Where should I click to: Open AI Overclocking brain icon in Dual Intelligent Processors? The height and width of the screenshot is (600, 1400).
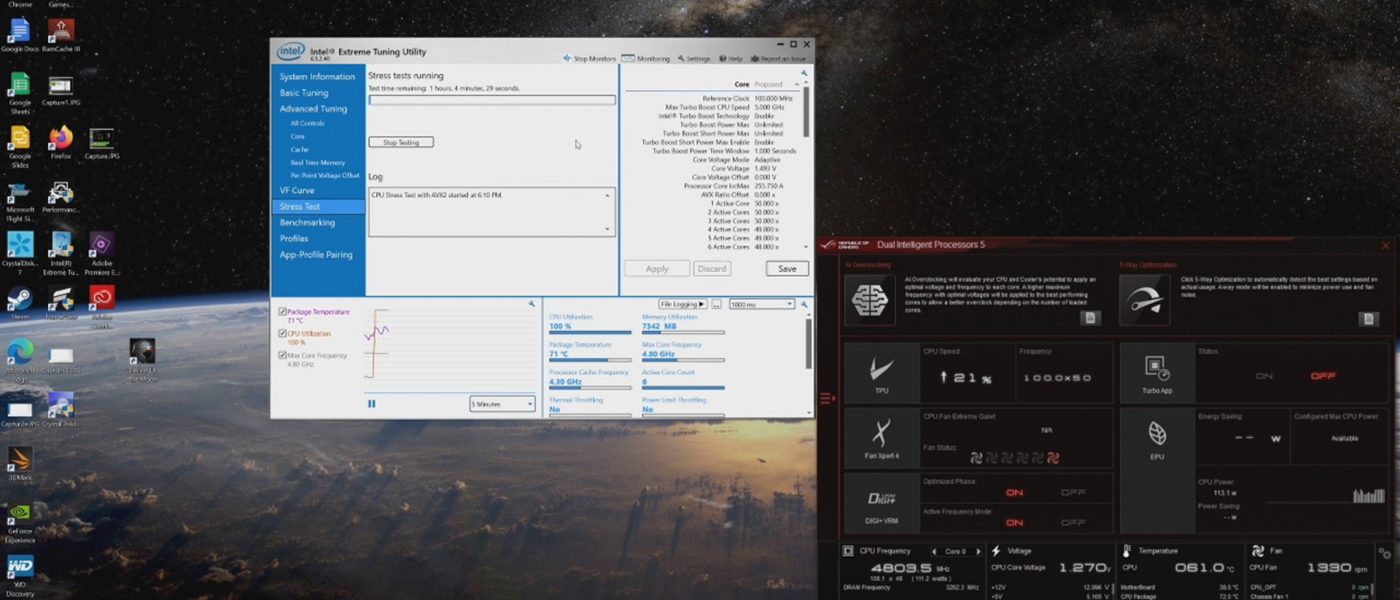pos(869,299)
